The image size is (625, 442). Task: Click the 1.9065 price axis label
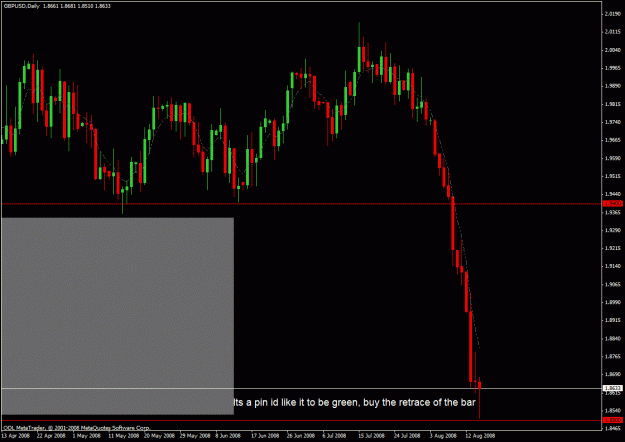pyautogui.click(x=611, y=285)
